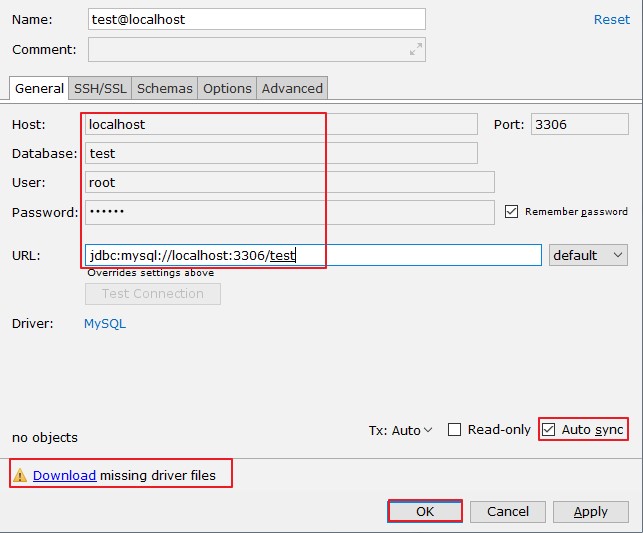The width and height of the screenshot is (643, 533).
Task: Click the JDBC URL text field
Action: (313, 255)
